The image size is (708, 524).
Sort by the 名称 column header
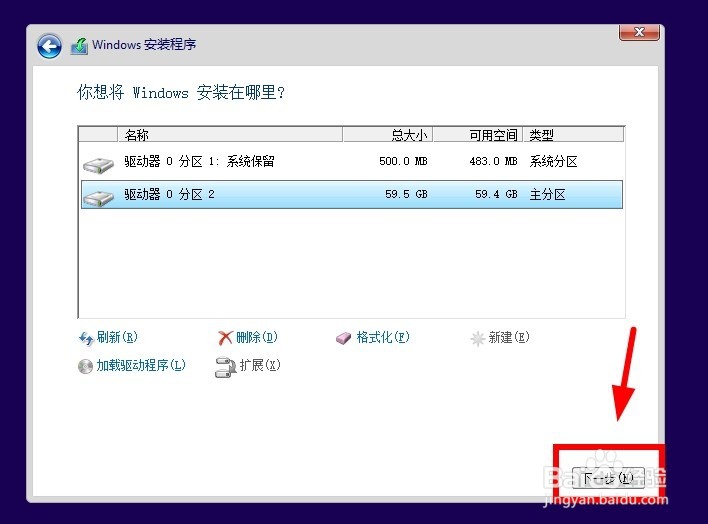coord(230,135)
